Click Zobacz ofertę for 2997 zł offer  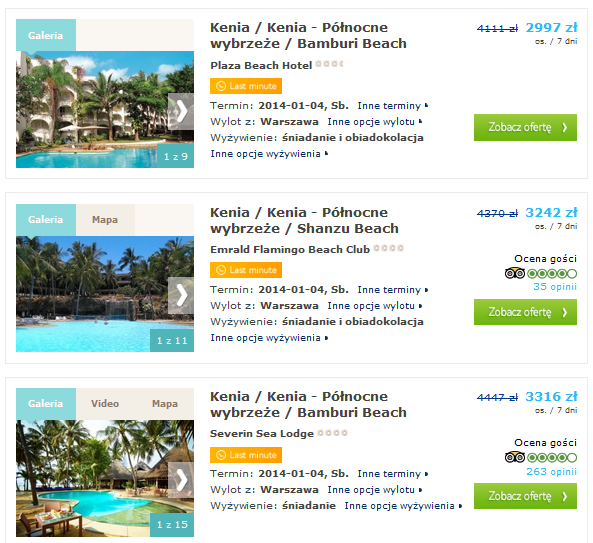pyautogui.click(x=525, y=127)
